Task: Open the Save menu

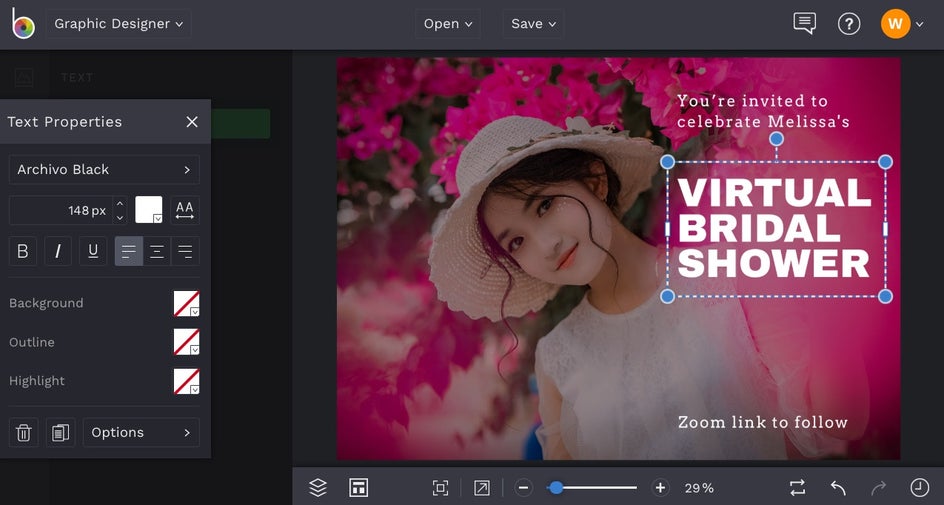Action: point(533,24)
